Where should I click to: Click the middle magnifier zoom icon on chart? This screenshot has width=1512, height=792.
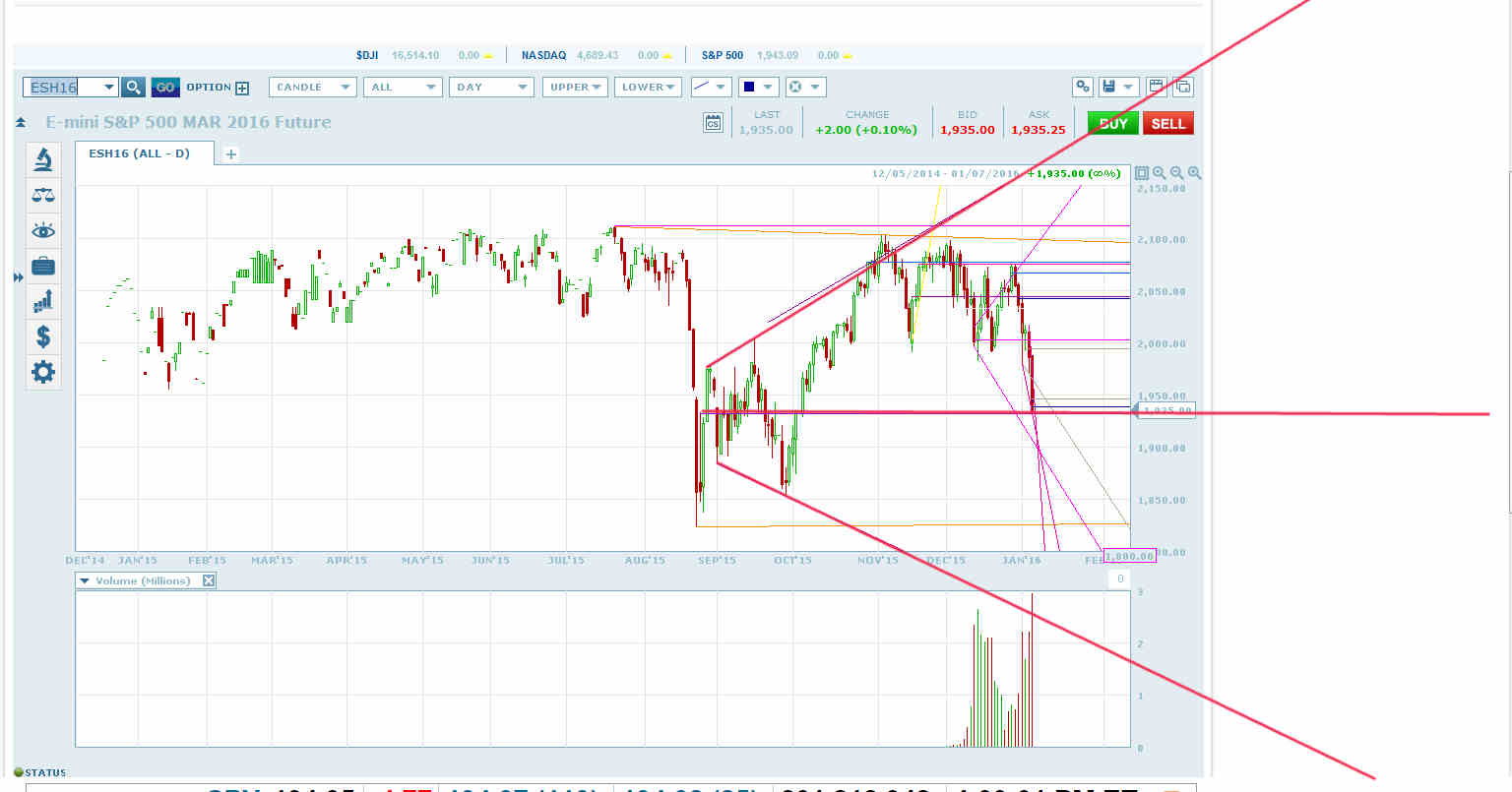pyautogui.click(x=1177, y=173)
